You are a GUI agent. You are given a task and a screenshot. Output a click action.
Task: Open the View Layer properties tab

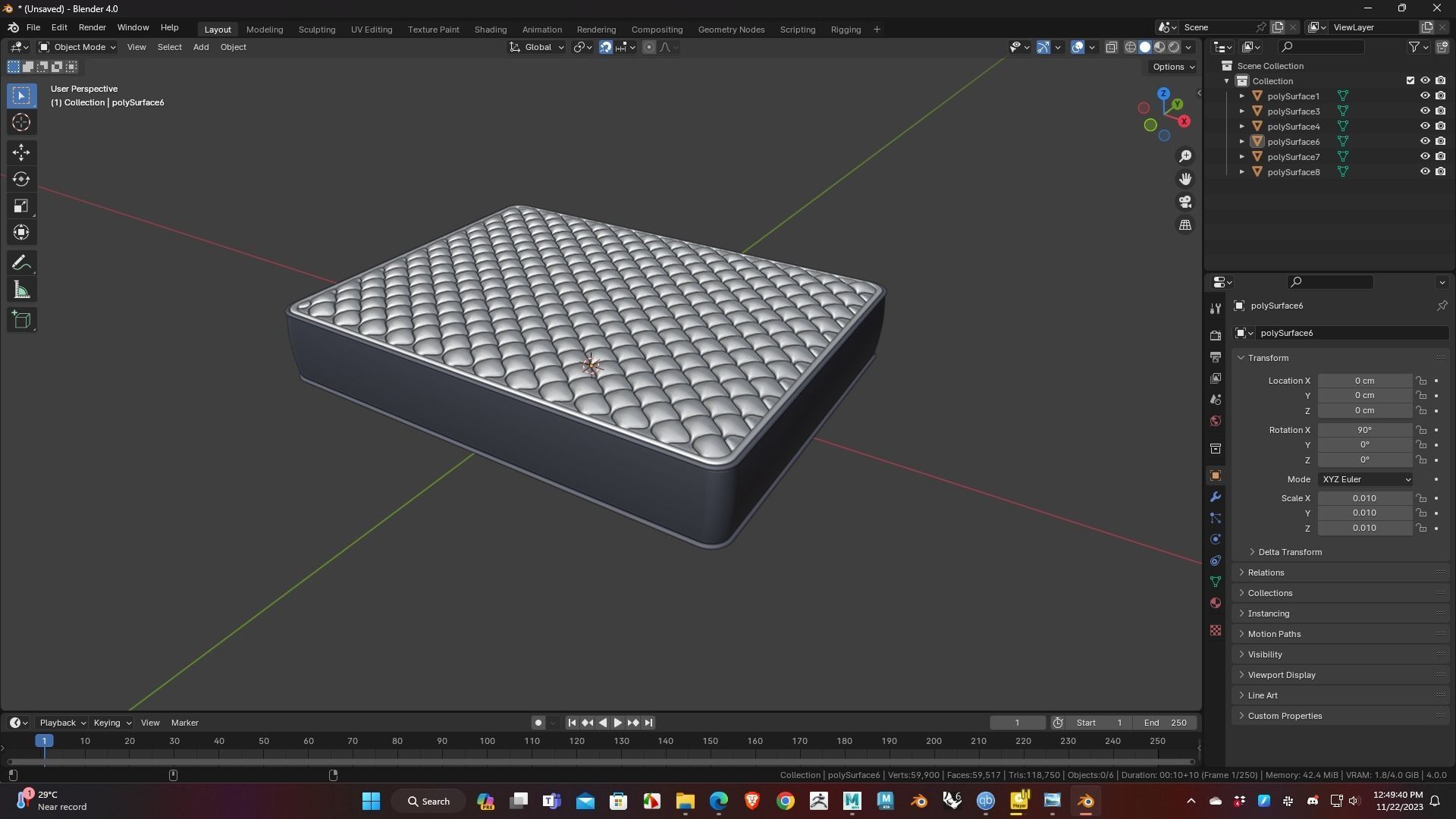coord(1216,378)
